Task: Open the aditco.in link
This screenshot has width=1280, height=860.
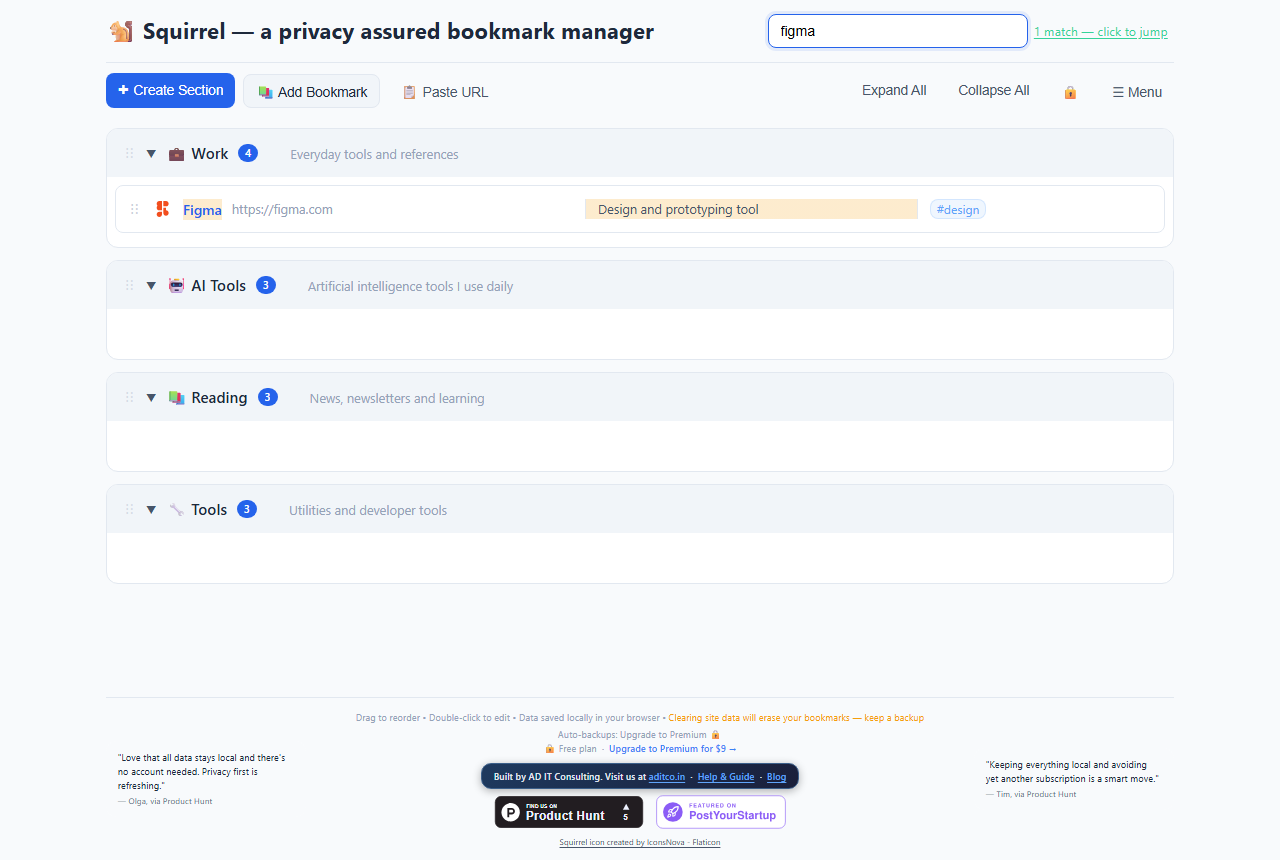Action: [x=667, y=777]
